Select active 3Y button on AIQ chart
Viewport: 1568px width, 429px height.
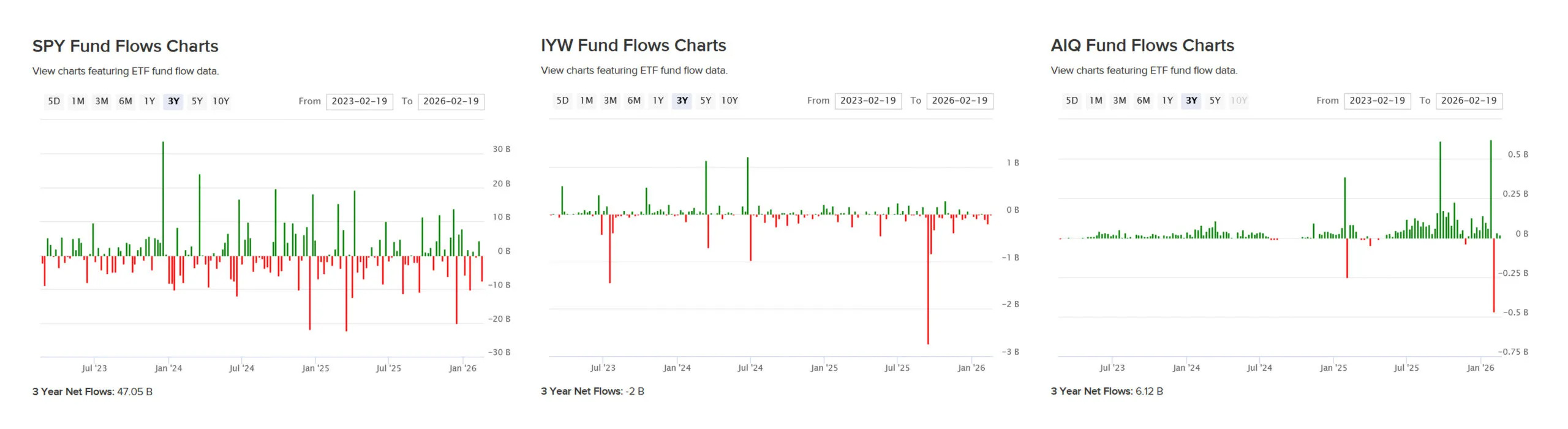[x=1191, y=101]
